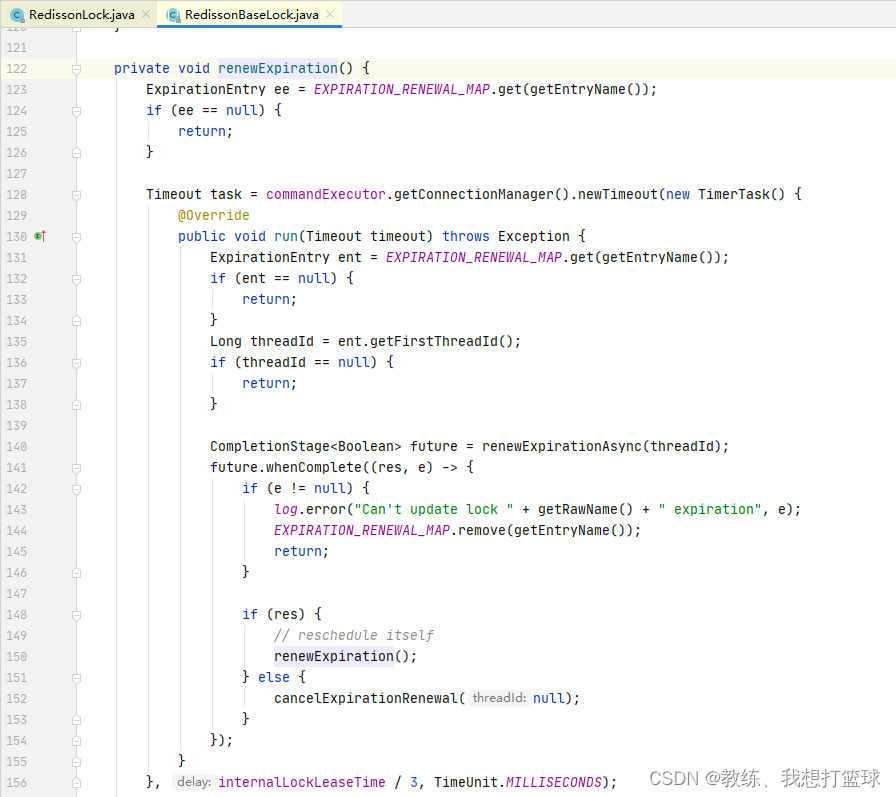Click the gutter at line 140 to set breakpoint
This screenshot has height=797, width=896.
point(55,446)
